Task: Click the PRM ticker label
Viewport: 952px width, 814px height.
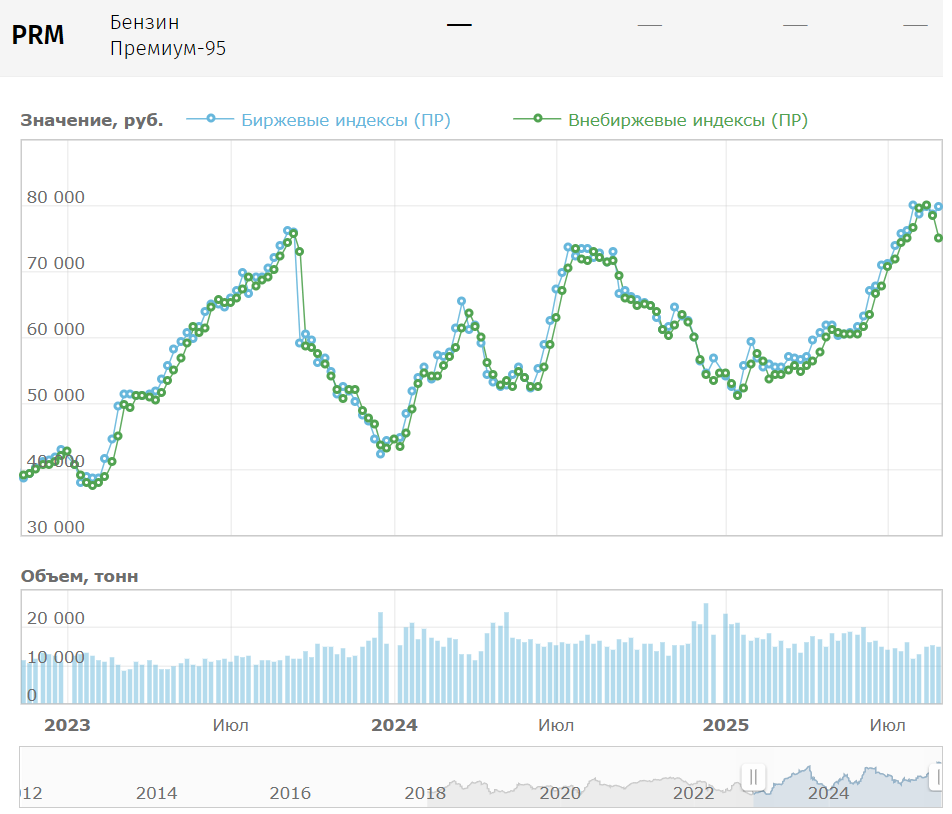Action: [x=38, y=35]
